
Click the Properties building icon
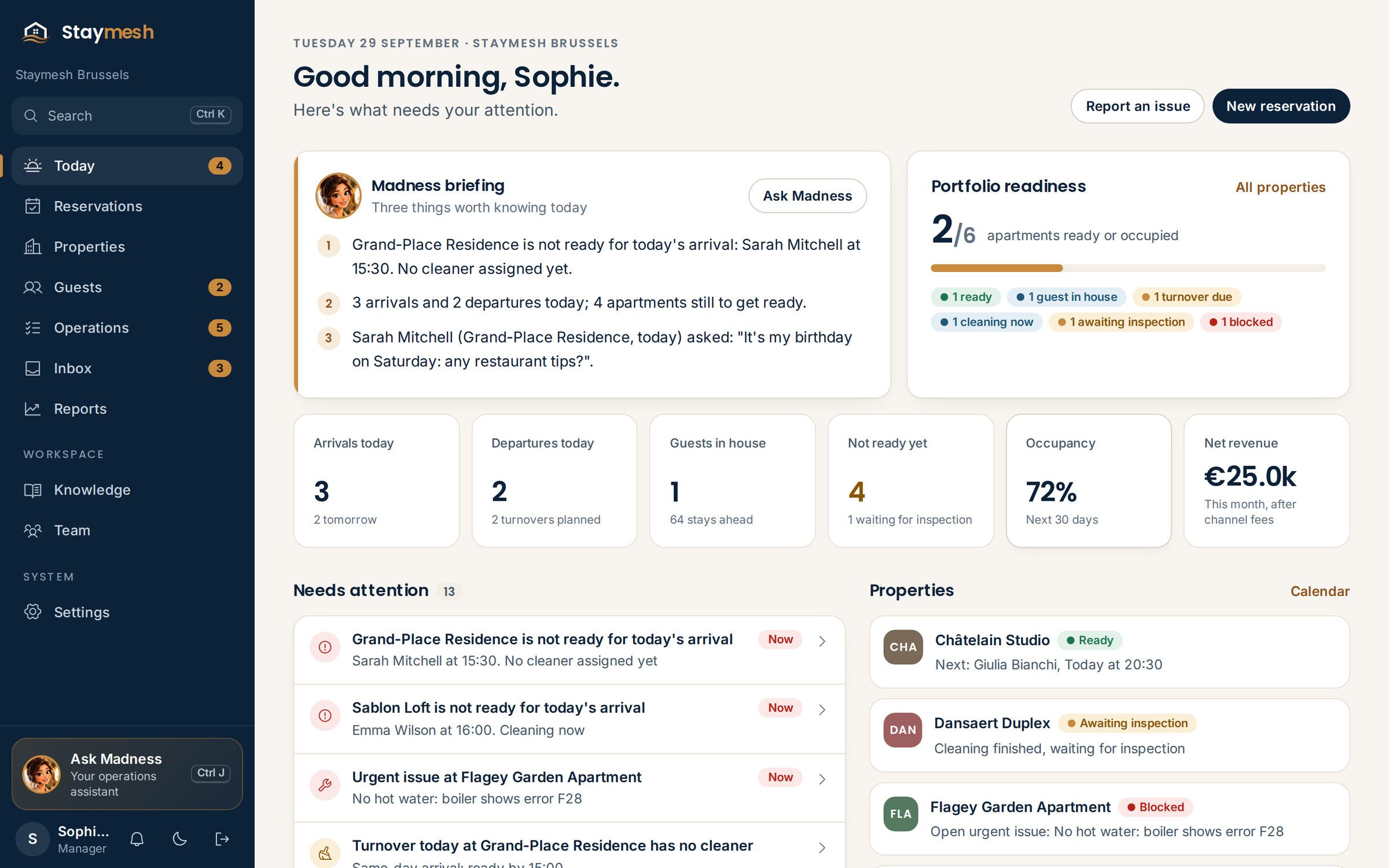[33, 247]
